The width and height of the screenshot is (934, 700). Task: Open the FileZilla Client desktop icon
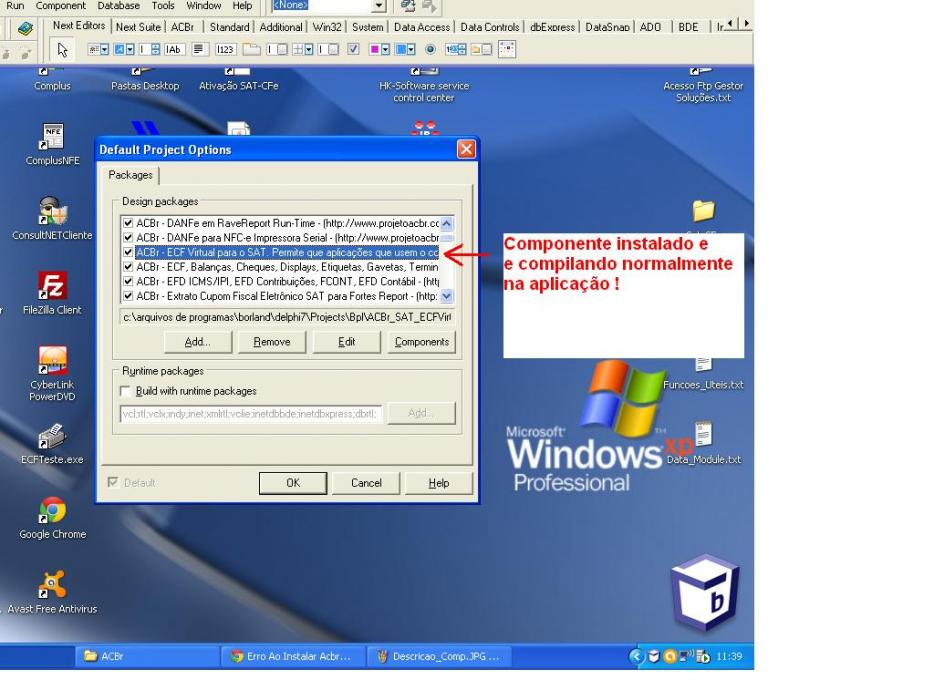(x=52, y=285)
